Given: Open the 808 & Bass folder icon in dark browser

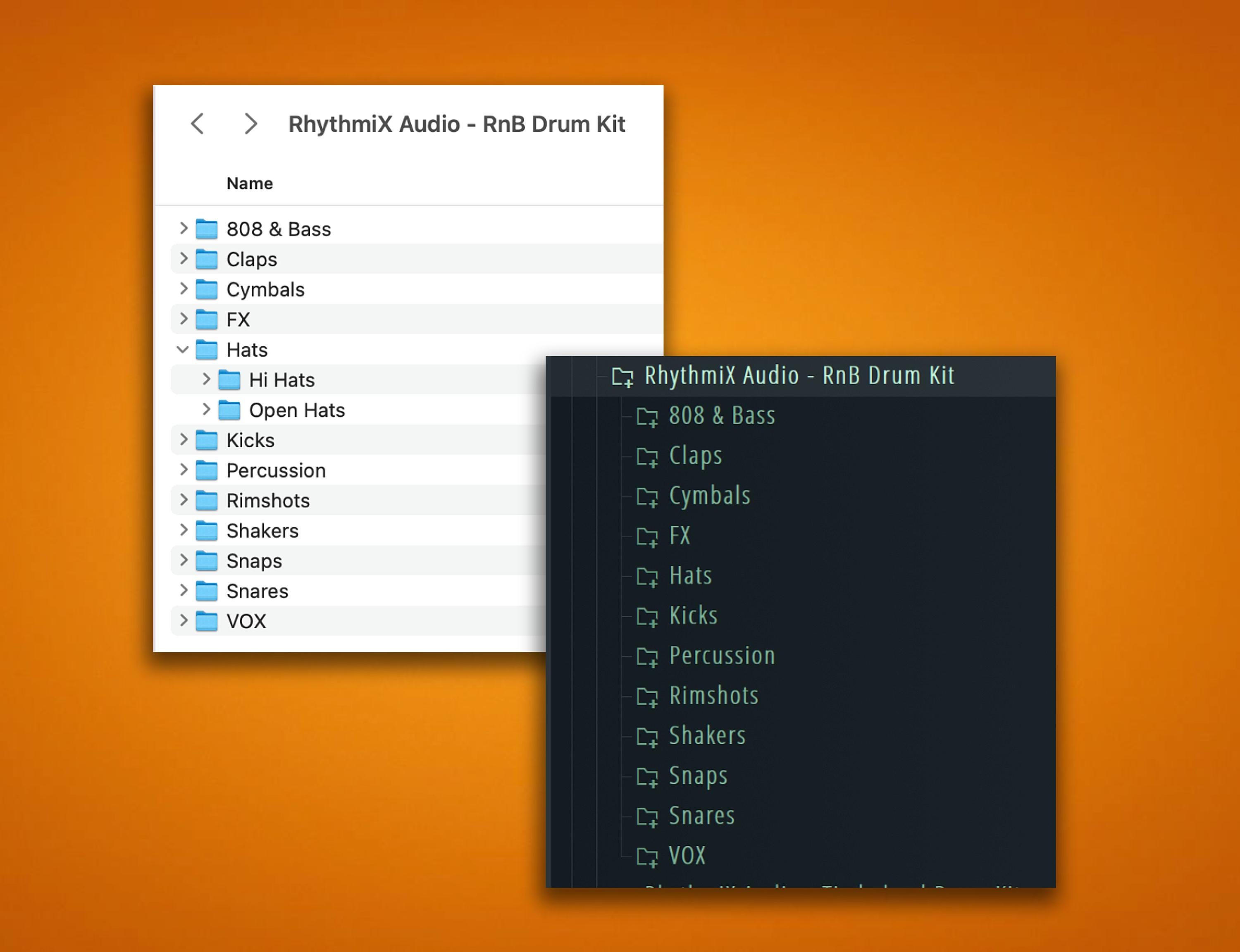Looking at the screenshot, I should coord(647,417).
